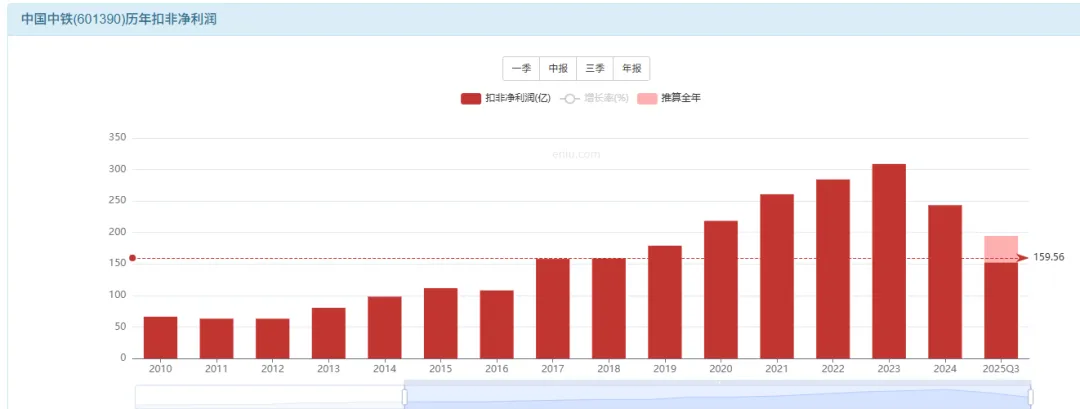
Task: Click the 2010 bar
Action: (160, 337)
